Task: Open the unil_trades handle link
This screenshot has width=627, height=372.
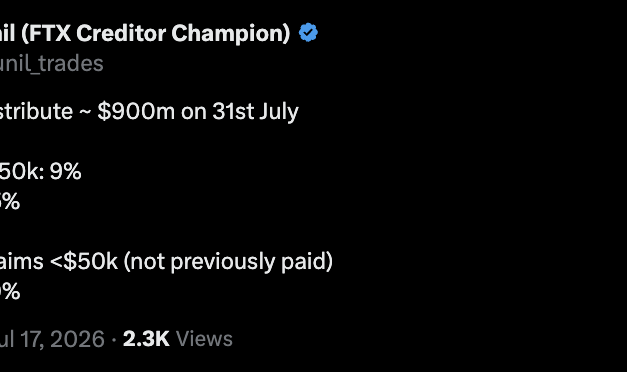Action: click(52, 63)
